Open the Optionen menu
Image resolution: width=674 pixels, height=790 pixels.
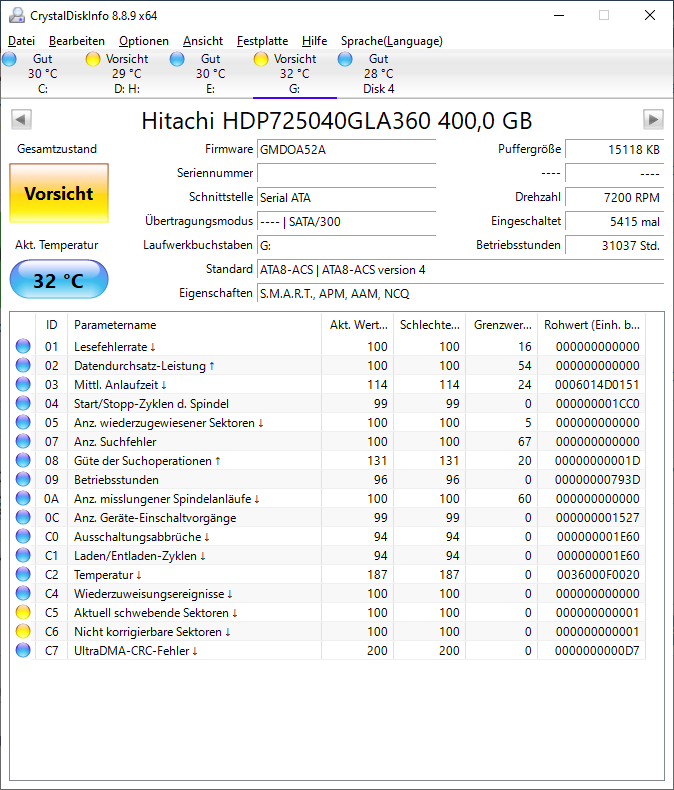(x=144, y=41)
